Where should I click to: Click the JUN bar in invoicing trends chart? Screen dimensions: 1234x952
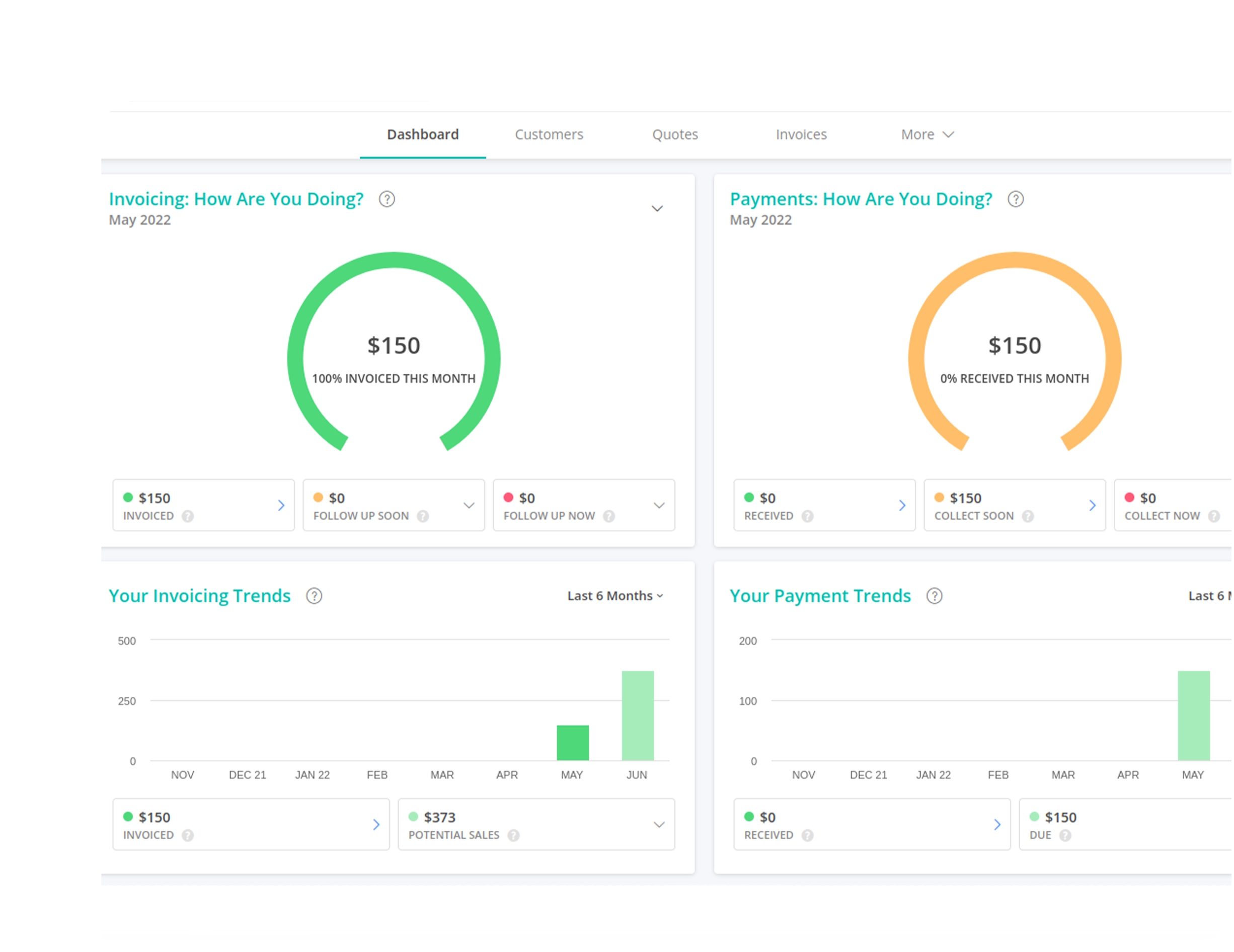(x=637, y=715)
